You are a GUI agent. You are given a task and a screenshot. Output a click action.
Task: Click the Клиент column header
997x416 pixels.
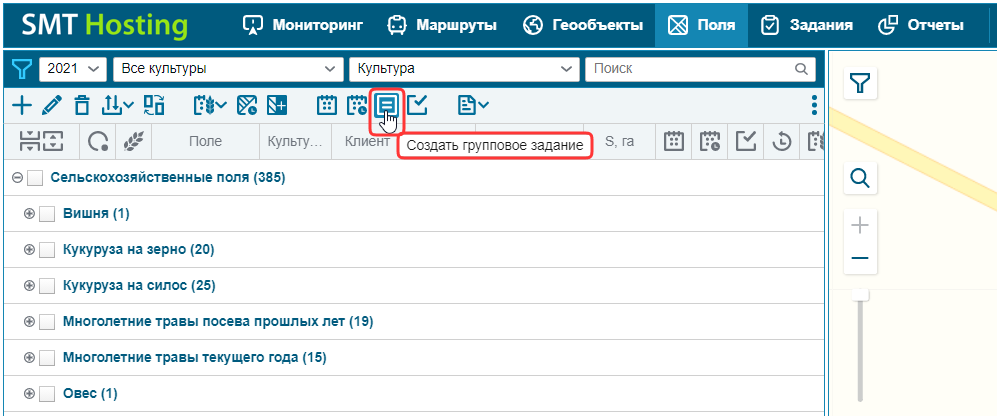(x=367, y=141)
